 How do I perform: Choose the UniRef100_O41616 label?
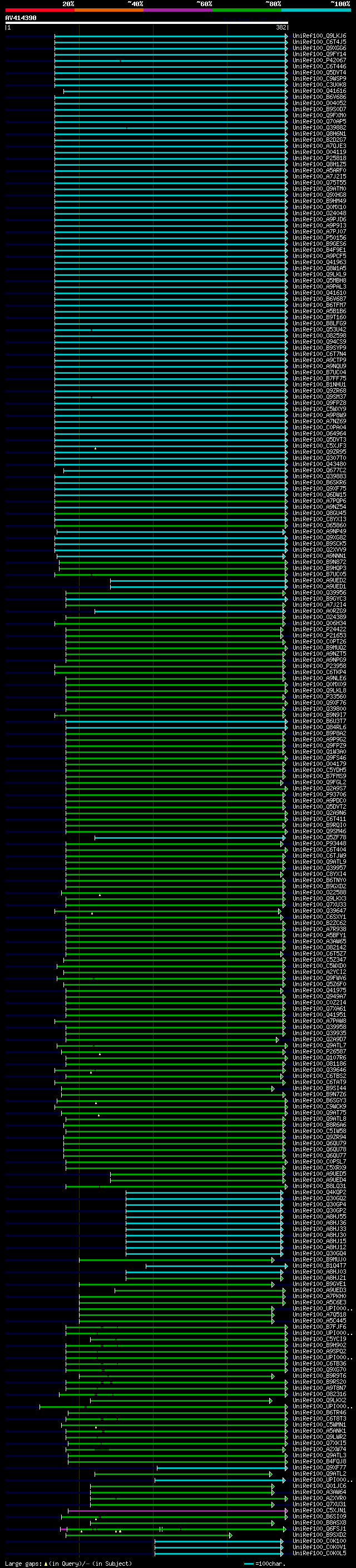coord(319,91)
